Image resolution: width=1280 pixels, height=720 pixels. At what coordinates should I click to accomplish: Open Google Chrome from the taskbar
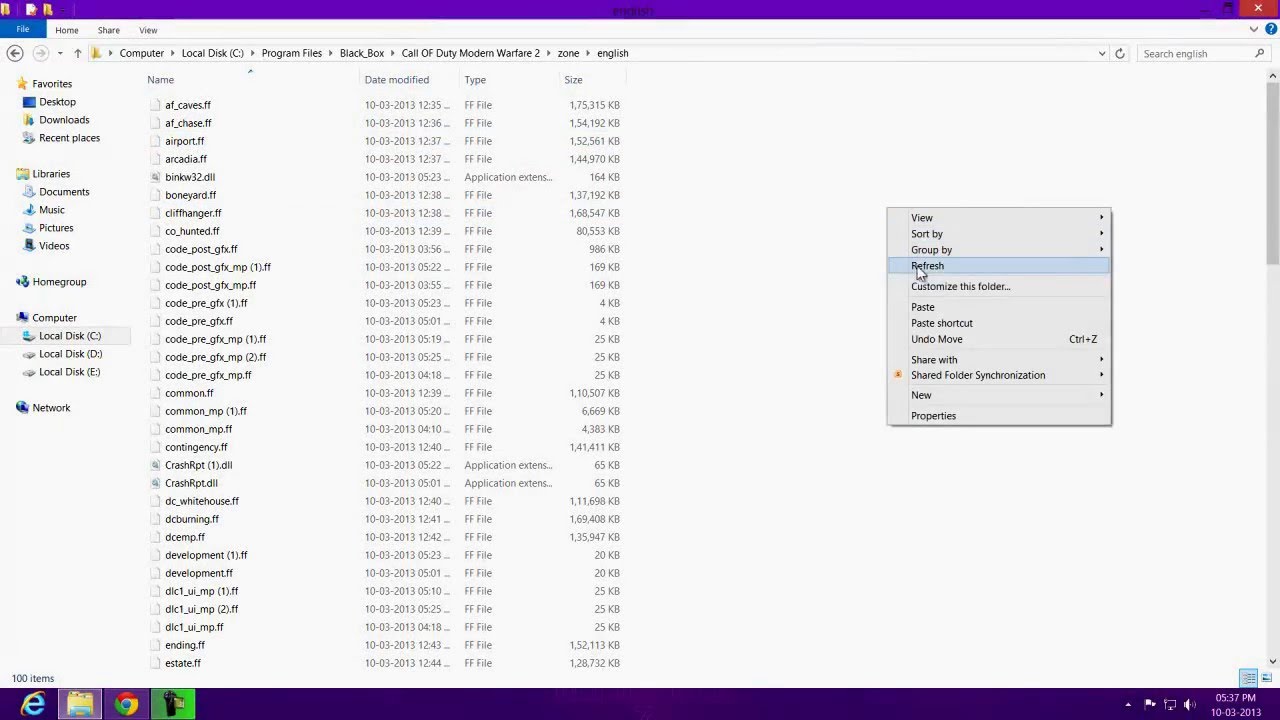(126, 704)
